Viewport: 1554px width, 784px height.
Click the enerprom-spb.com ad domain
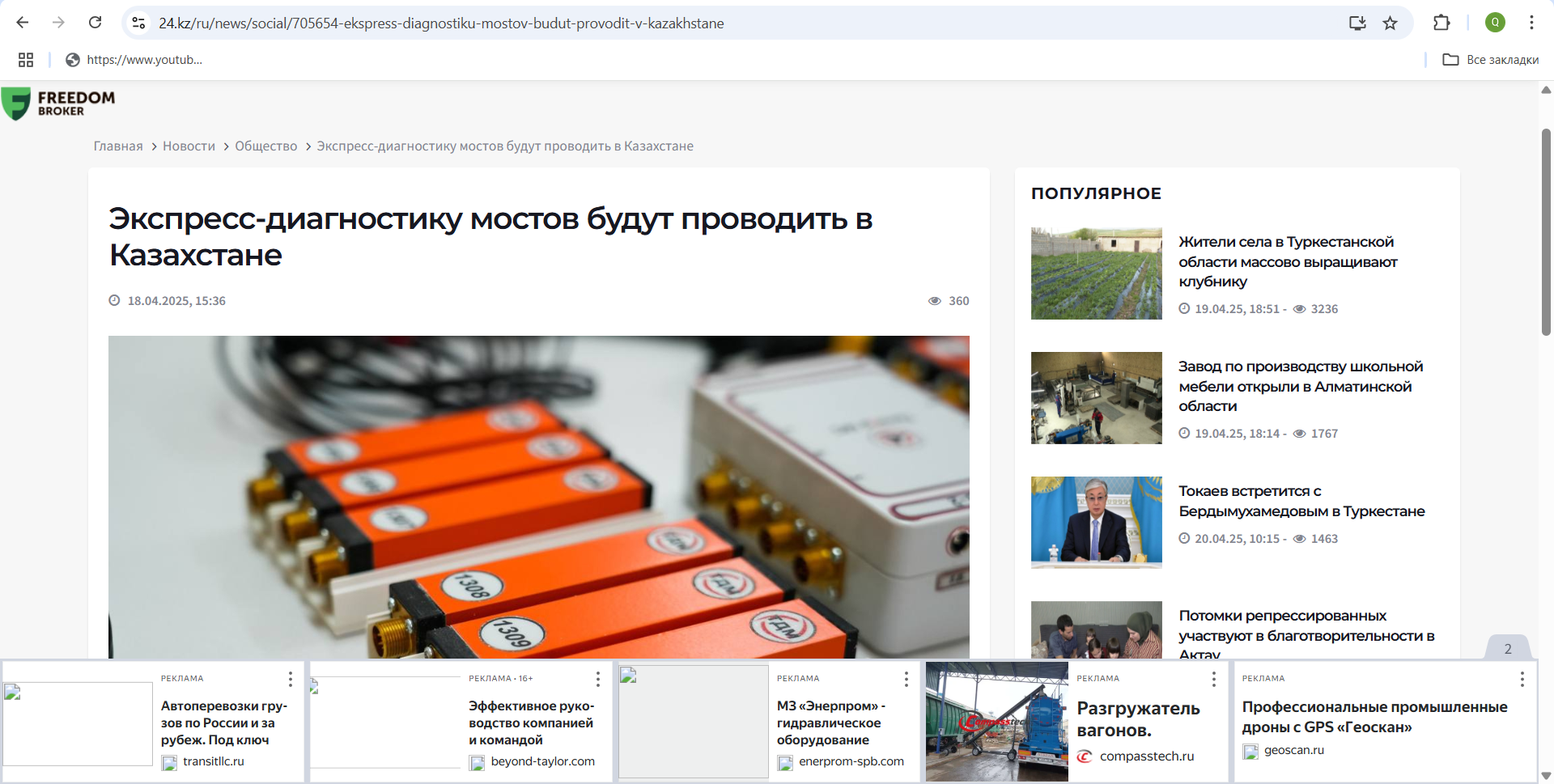[851, 761]
